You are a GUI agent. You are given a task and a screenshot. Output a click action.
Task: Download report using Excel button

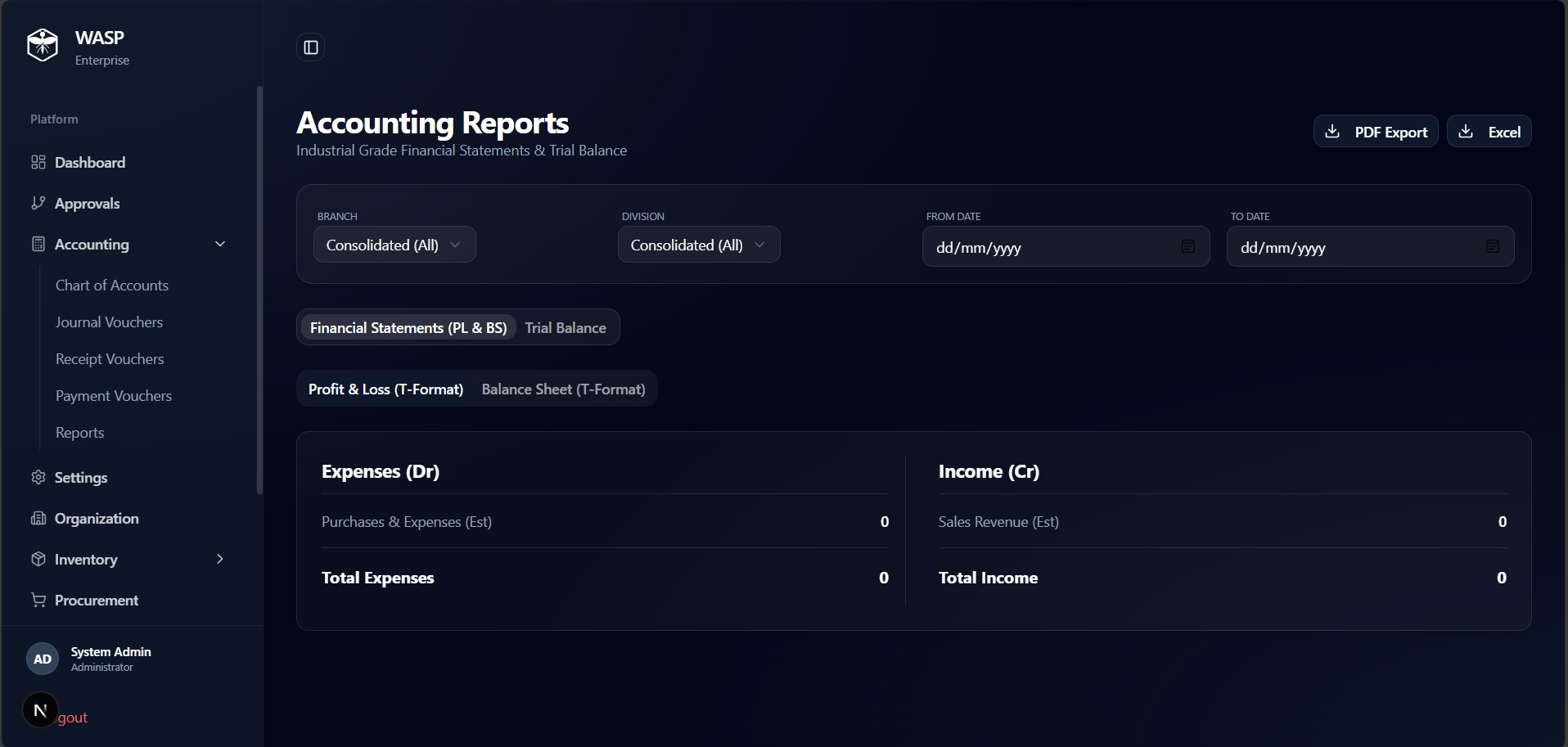(1489, 132)
